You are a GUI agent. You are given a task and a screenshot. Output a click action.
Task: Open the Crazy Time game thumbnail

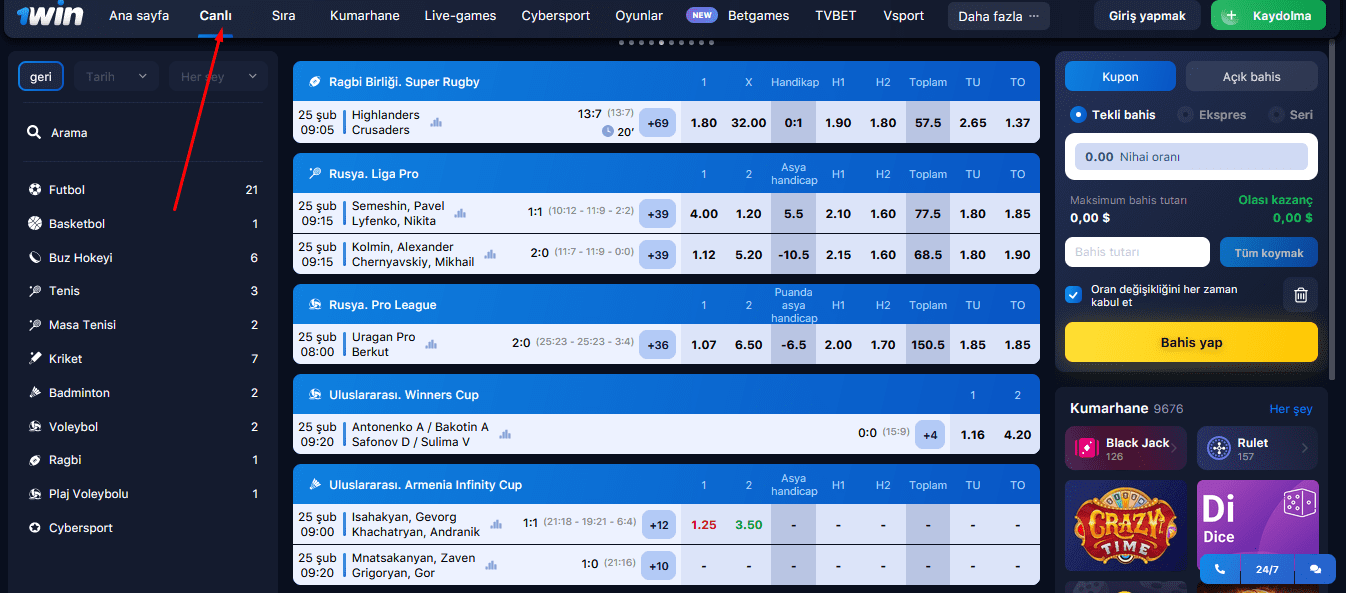pos(1126,526)
